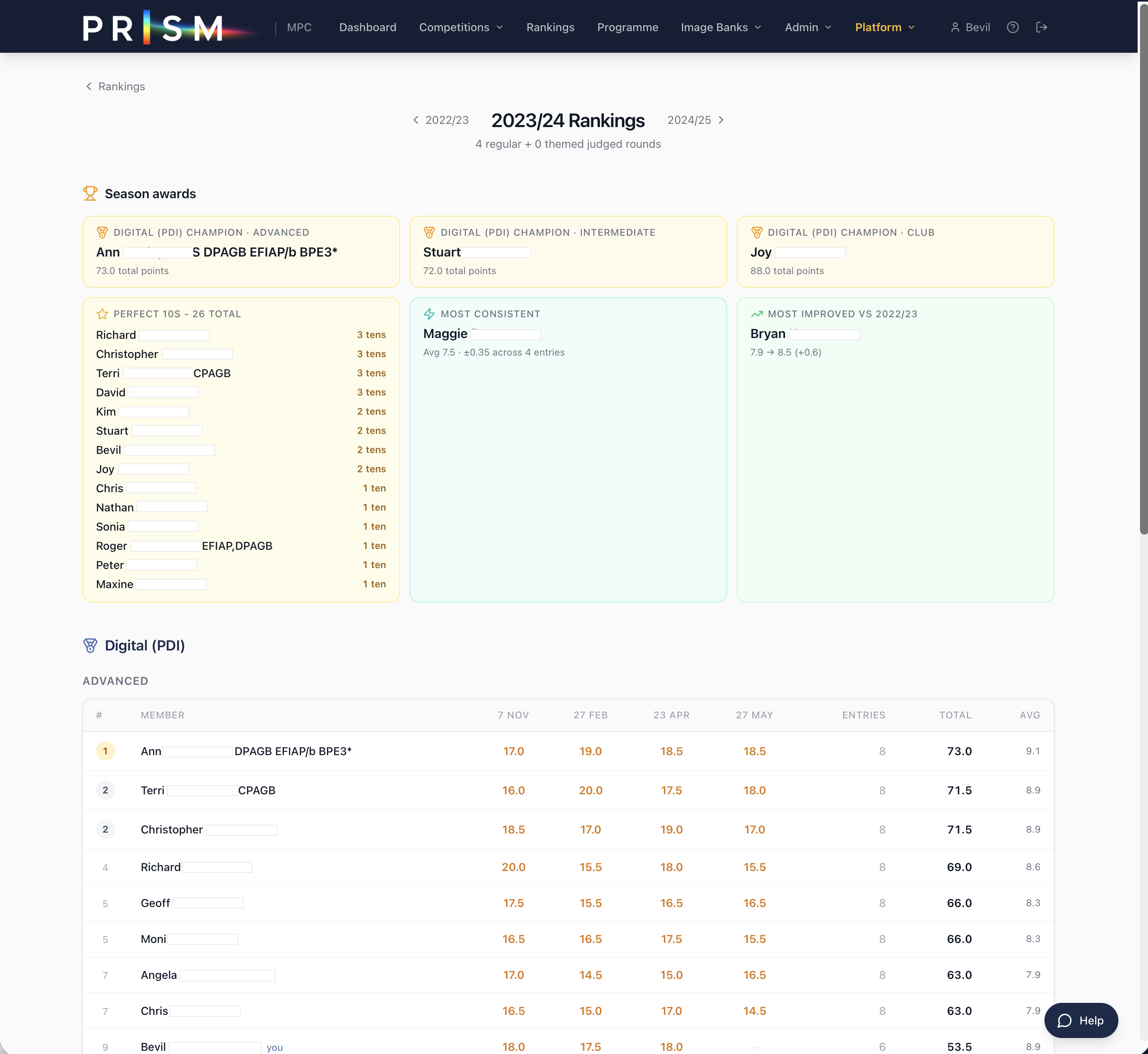
Task: Open the Dashboard nav item
Action: pos(367,28)
